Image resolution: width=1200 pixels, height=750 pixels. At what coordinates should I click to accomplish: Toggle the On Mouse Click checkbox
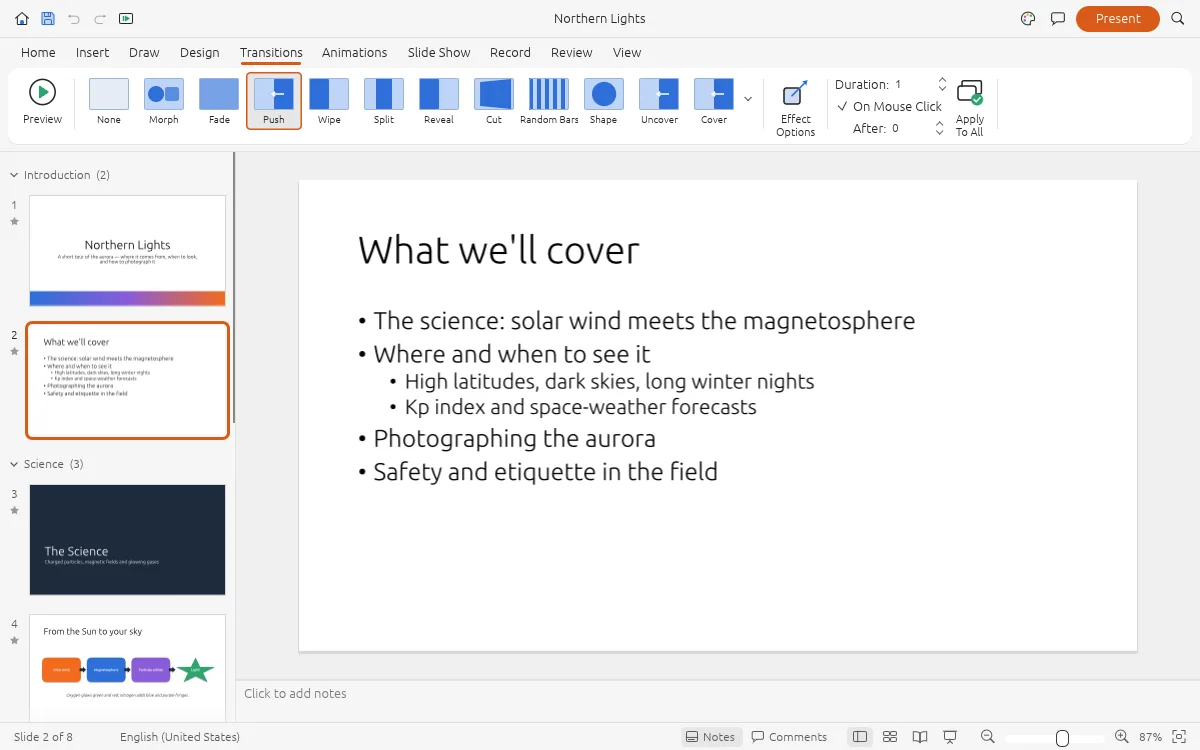[x=889, y=107]
